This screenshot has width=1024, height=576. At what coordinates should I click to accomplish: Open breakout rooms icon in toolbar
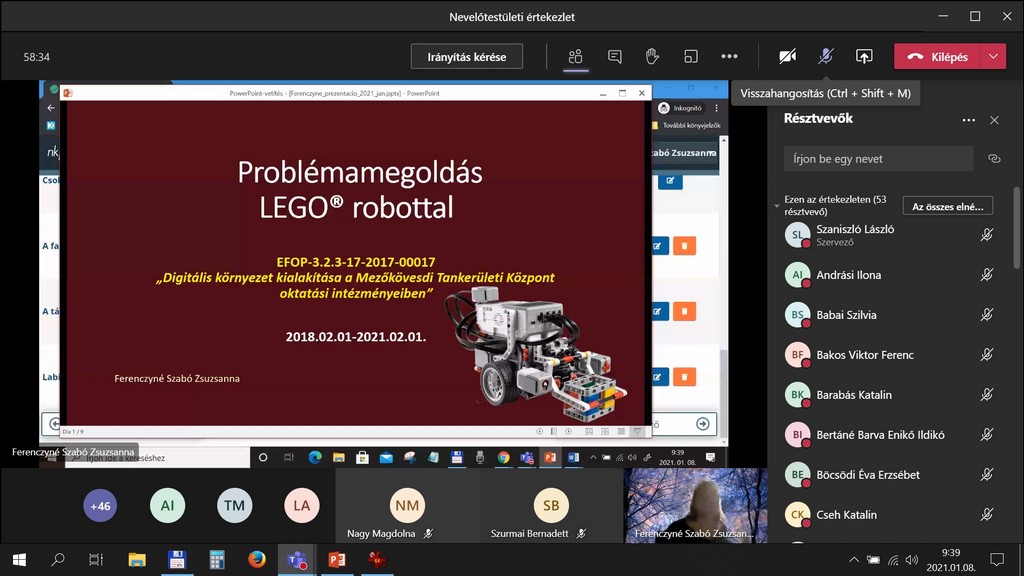coord(690,57)
